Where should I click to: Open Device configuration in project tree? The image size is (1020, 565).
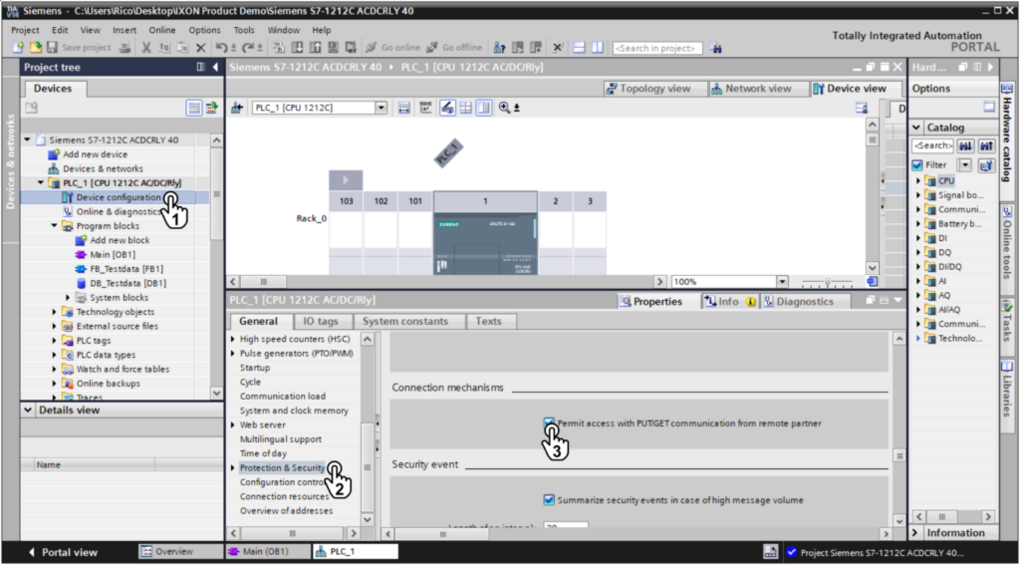click(118, 197)
